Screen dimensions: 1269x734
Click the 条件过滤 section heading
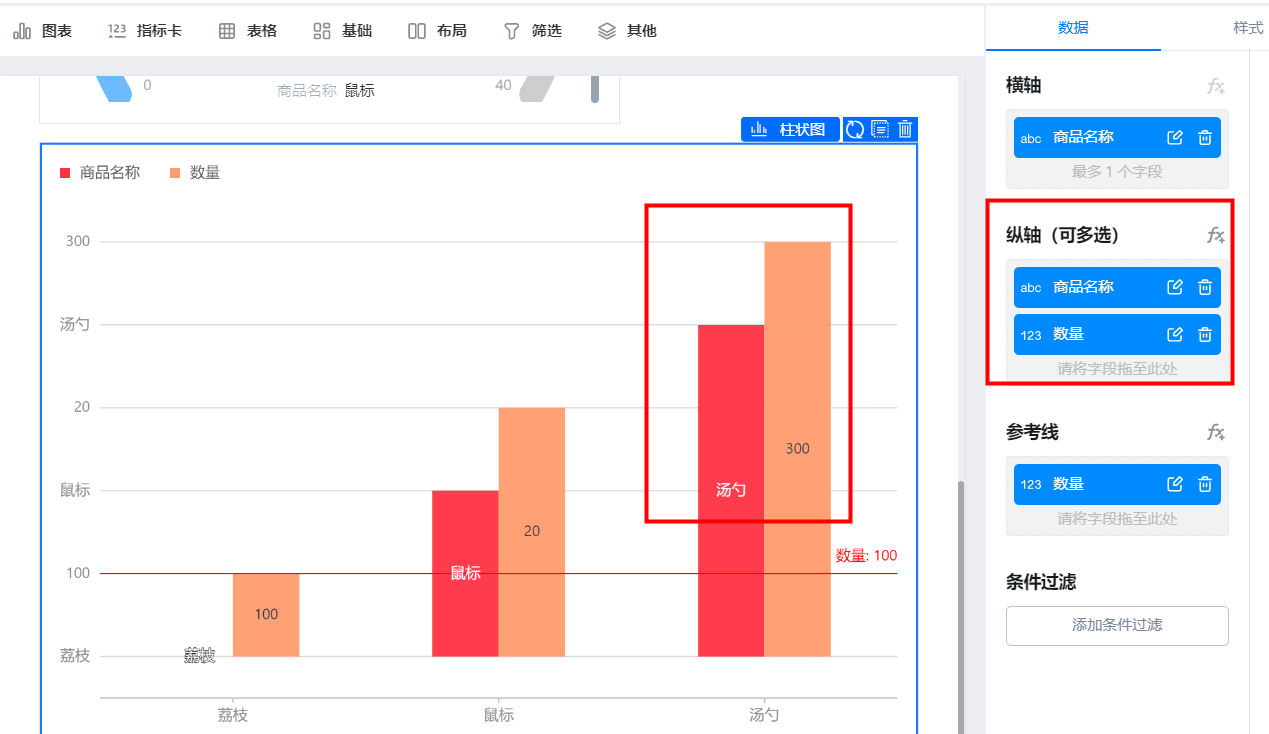1041,582
